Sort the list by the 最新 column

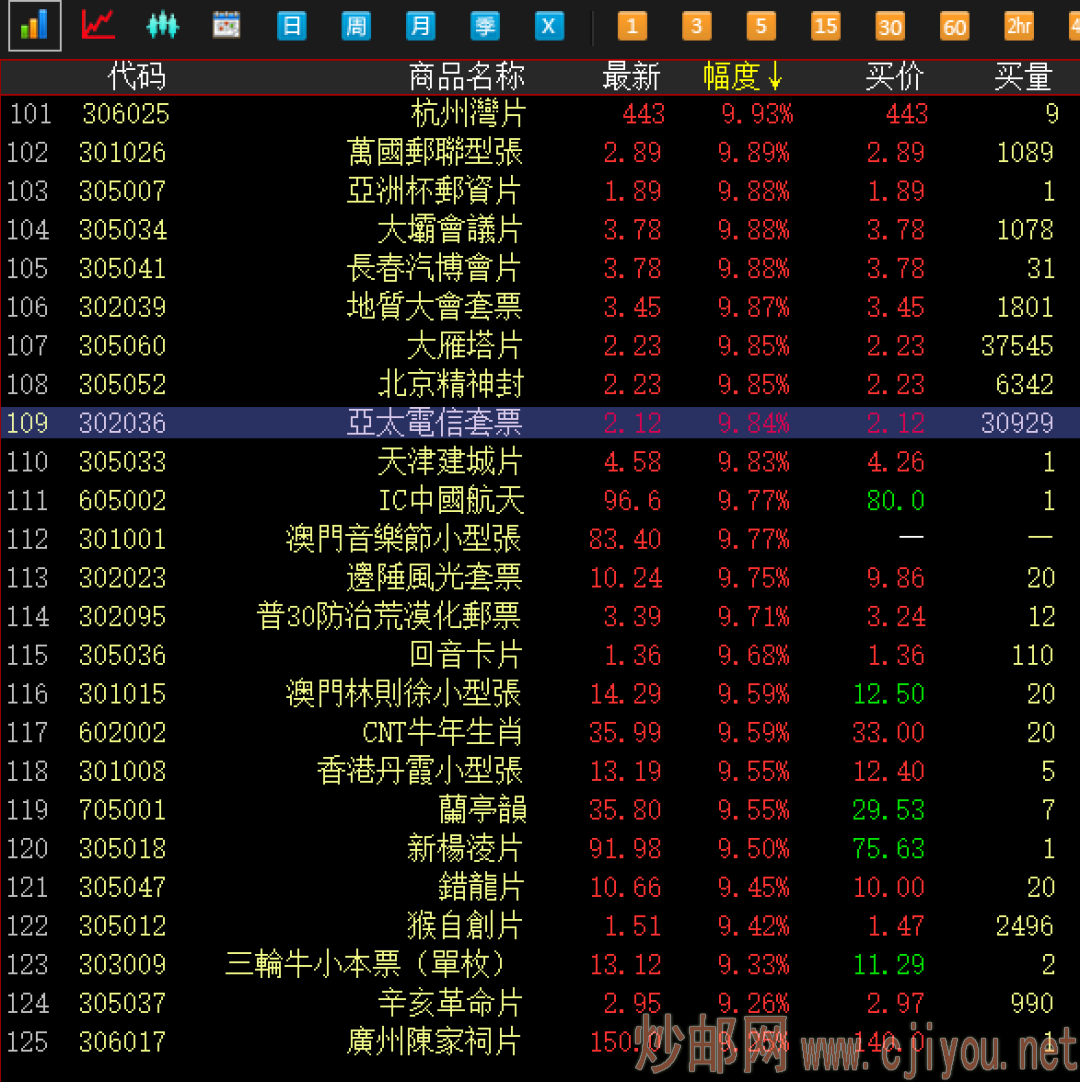tap(632, 77)
